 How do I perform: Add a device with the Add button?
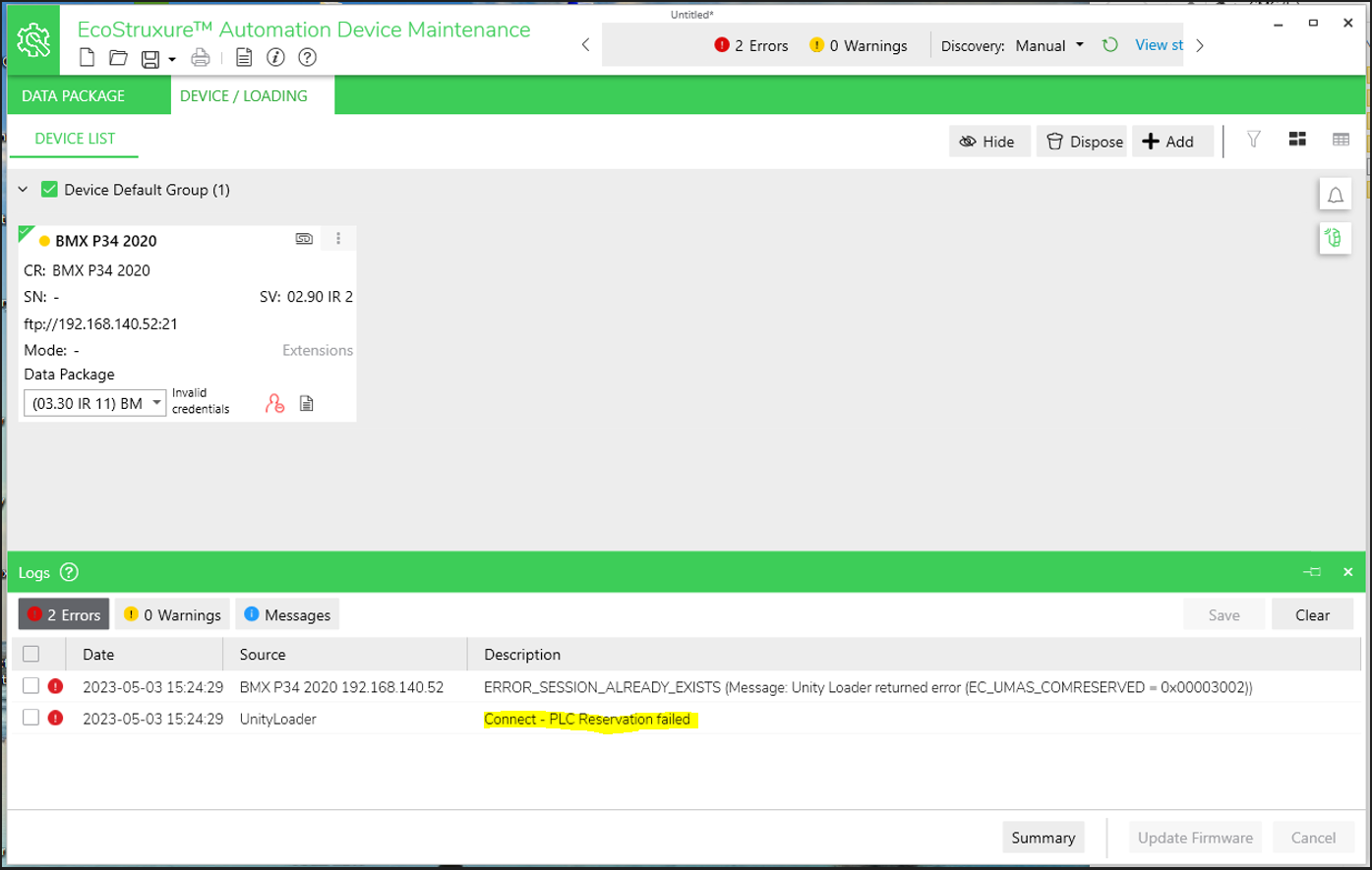[1172, 142]
